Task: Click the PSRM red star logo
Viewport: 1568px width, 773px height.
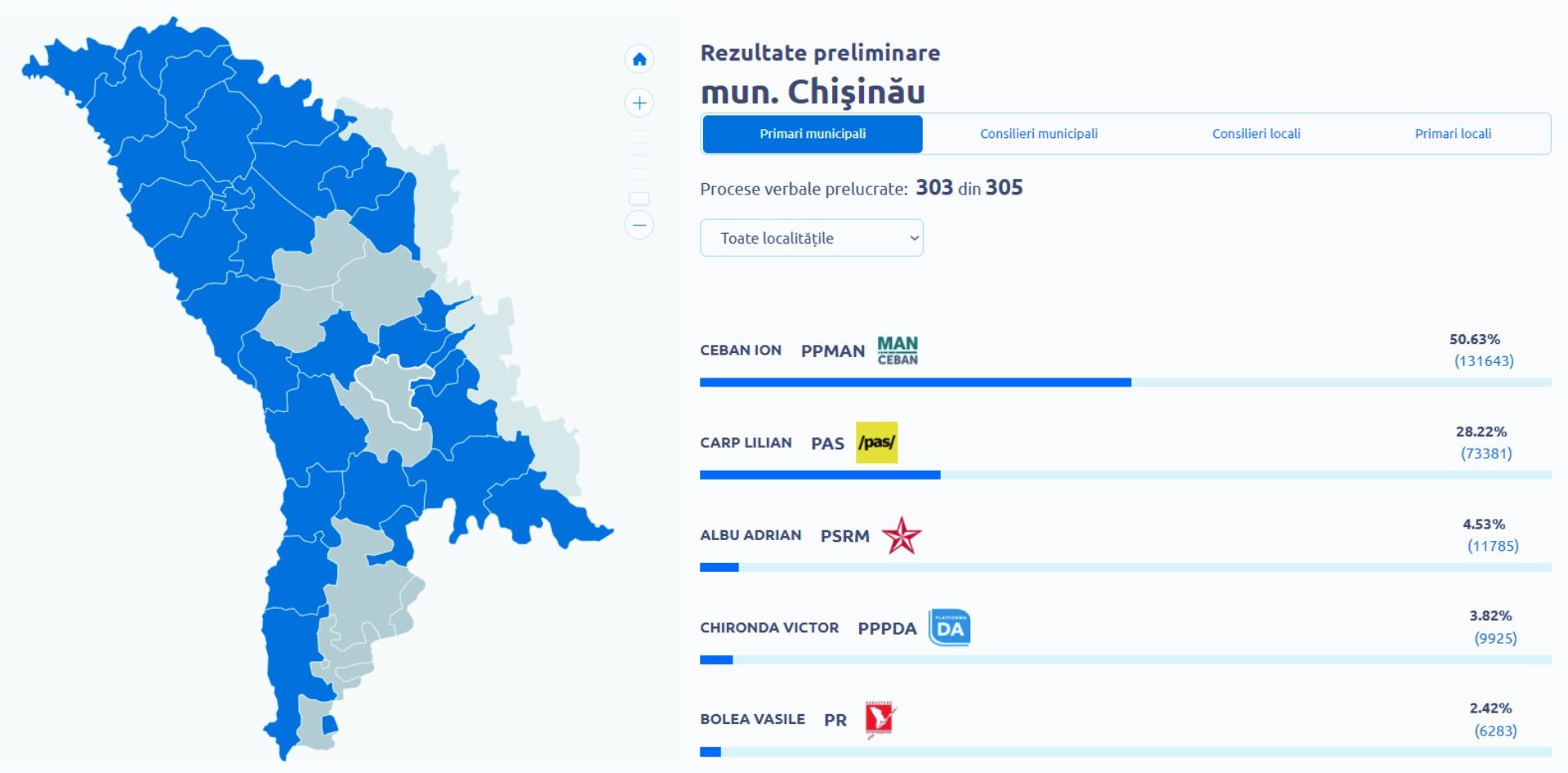Action: (x=902, y=536)
